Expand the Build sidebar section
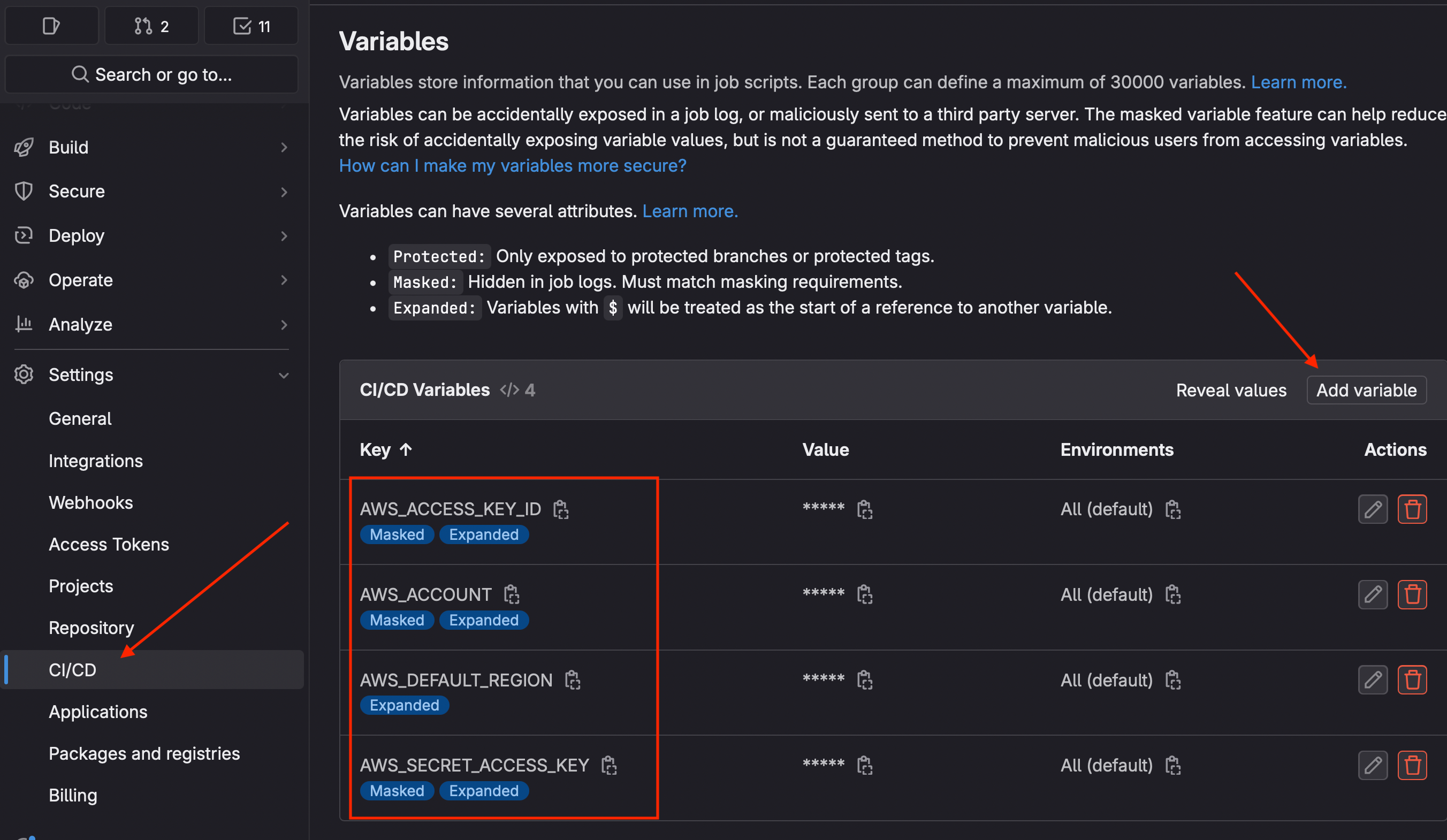Image resolution: width=1447 pixels, height=840 pixels. [x=151, y=147]
